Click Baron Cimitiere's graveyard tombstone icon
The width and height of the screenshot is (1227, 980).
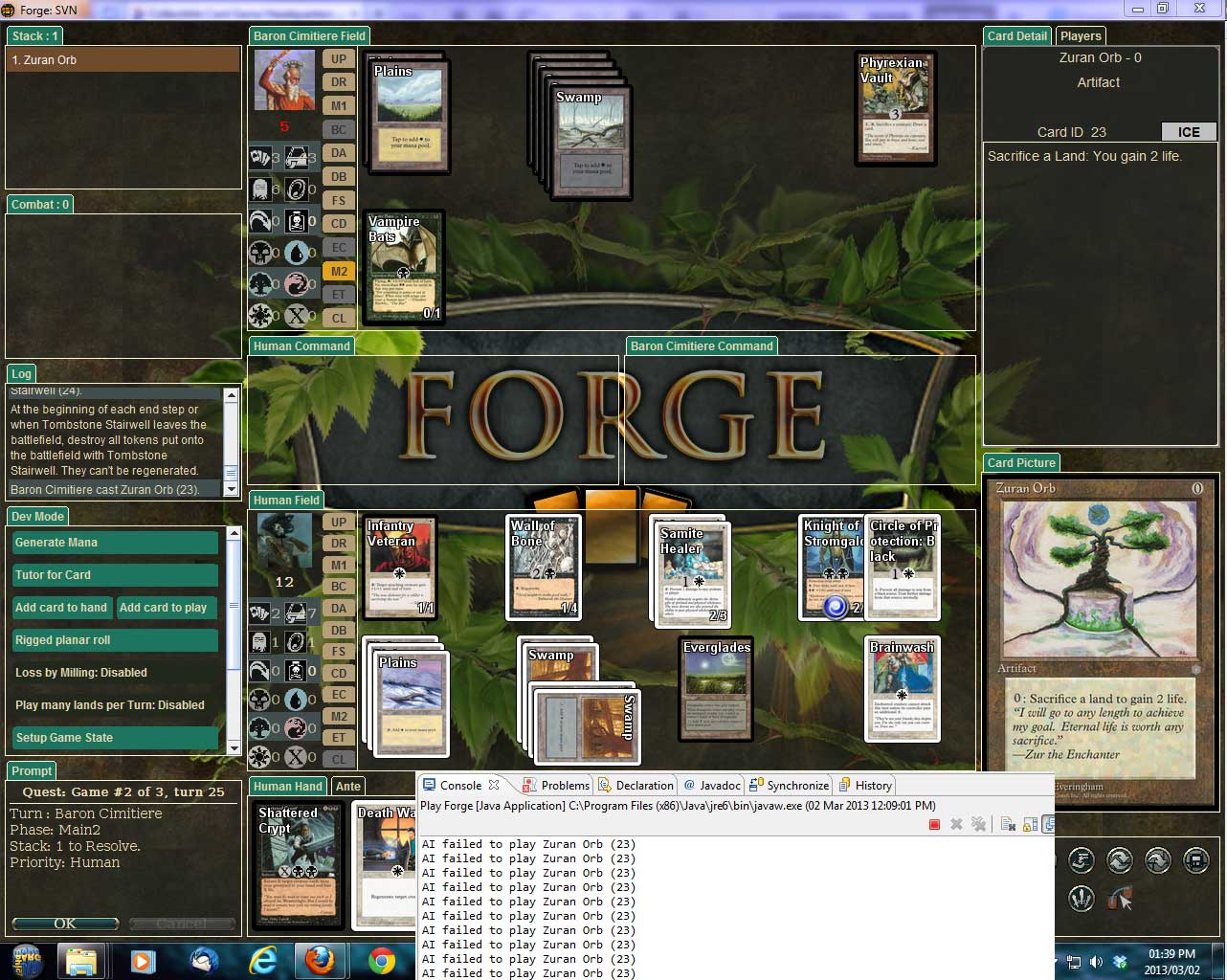pos(259,189)
